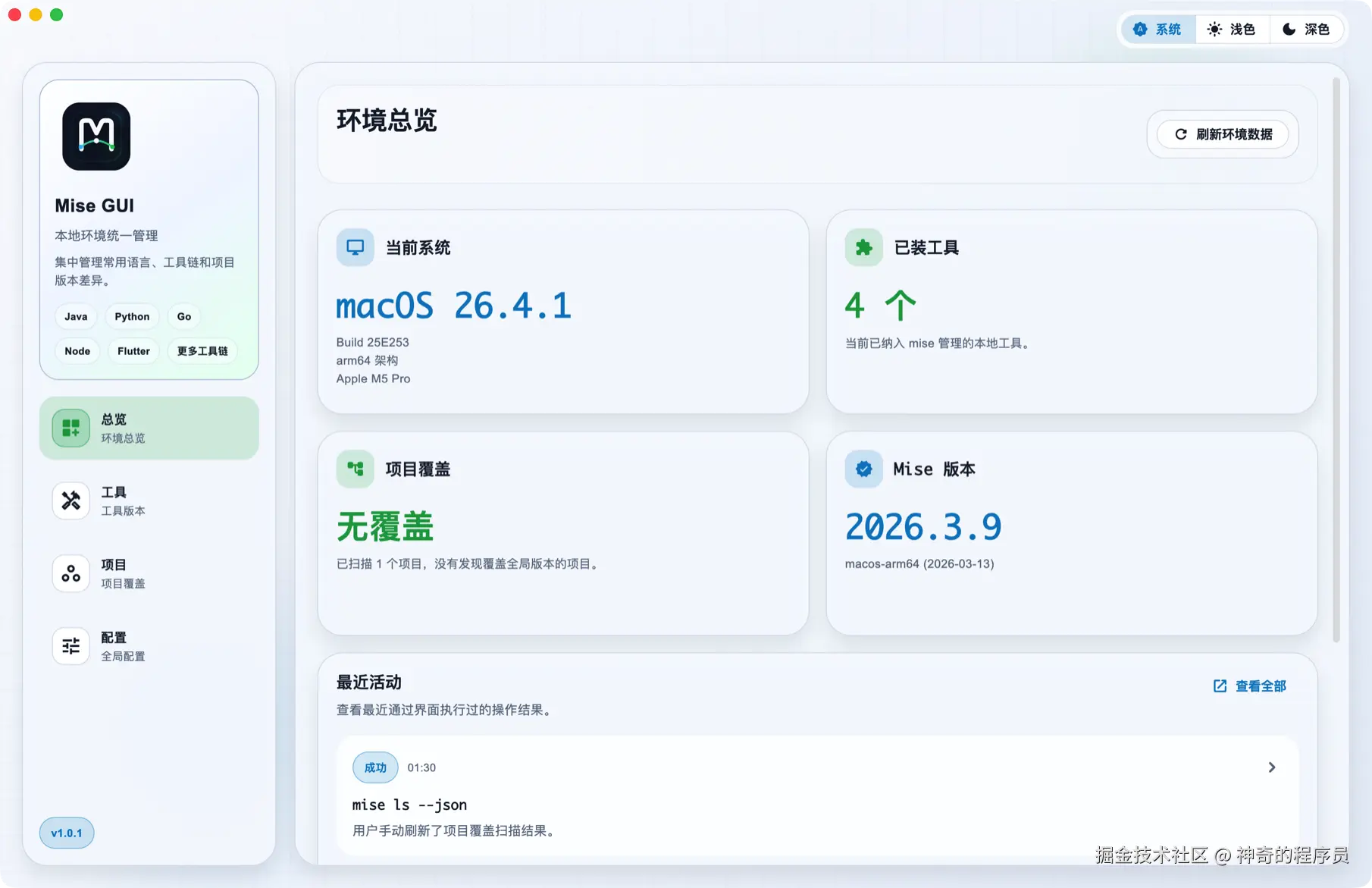Image resolution: width=1372 pixels, height=888 pixels.
Task: Click 已扫描 1 个项目 description text
Action: click(x=469, y=563)
